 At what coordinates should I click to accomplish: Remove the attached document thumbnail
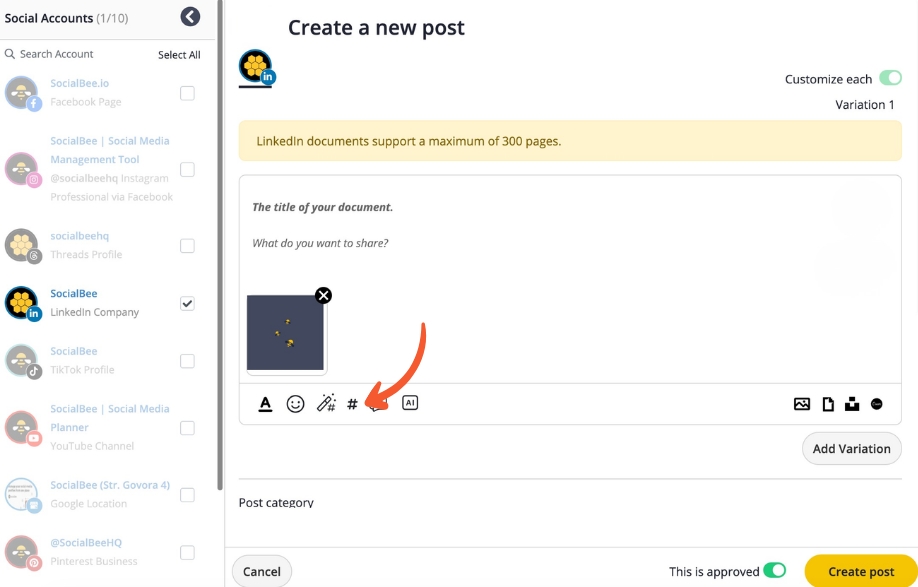(x=323, y=295)
